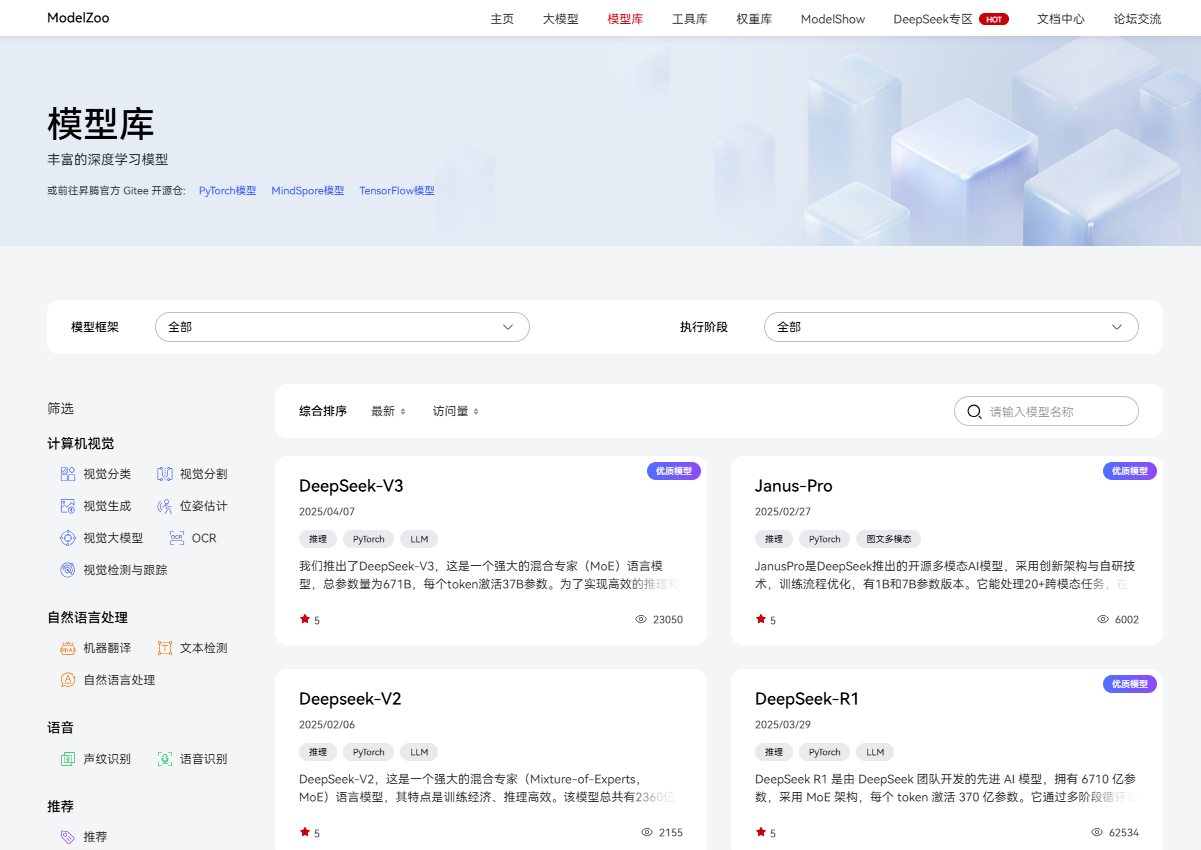Open 权重库 navigation item
The image size is (1201, 850).
pos(754,19)
